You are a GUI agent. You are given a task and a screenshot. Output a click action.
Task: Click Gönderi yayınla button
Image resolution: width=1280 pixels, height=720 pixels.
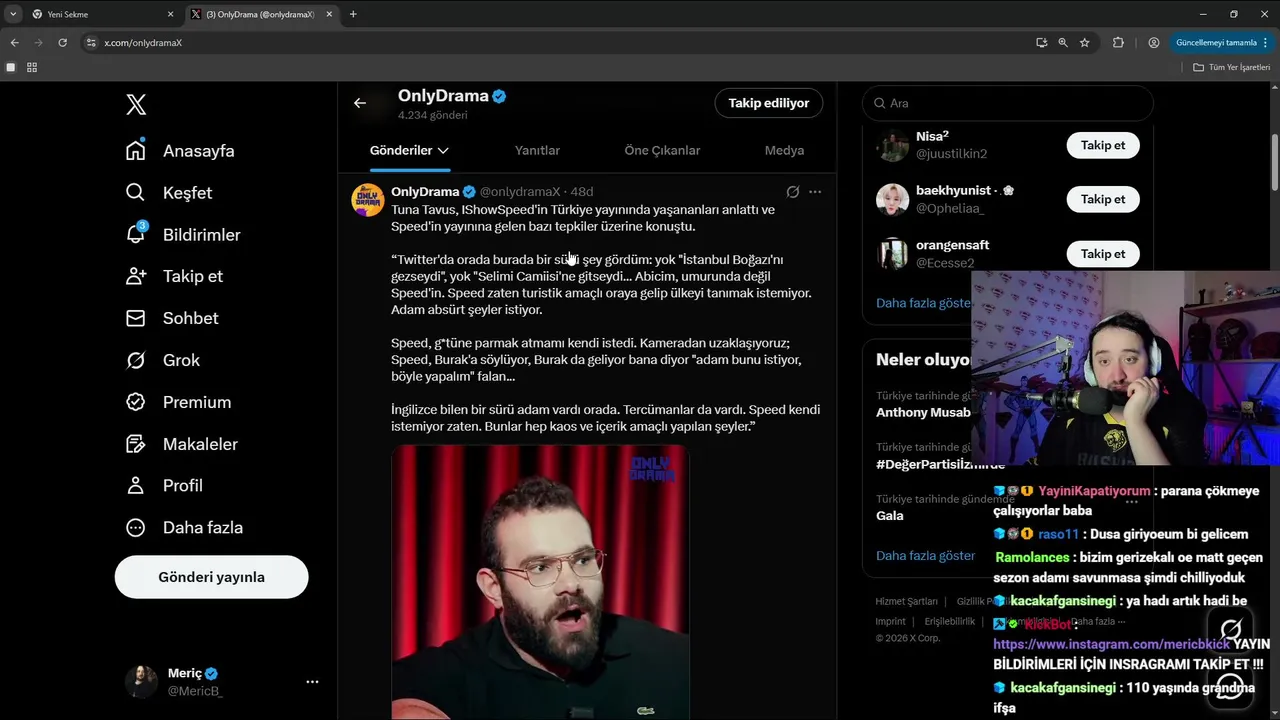pos(211,577)
